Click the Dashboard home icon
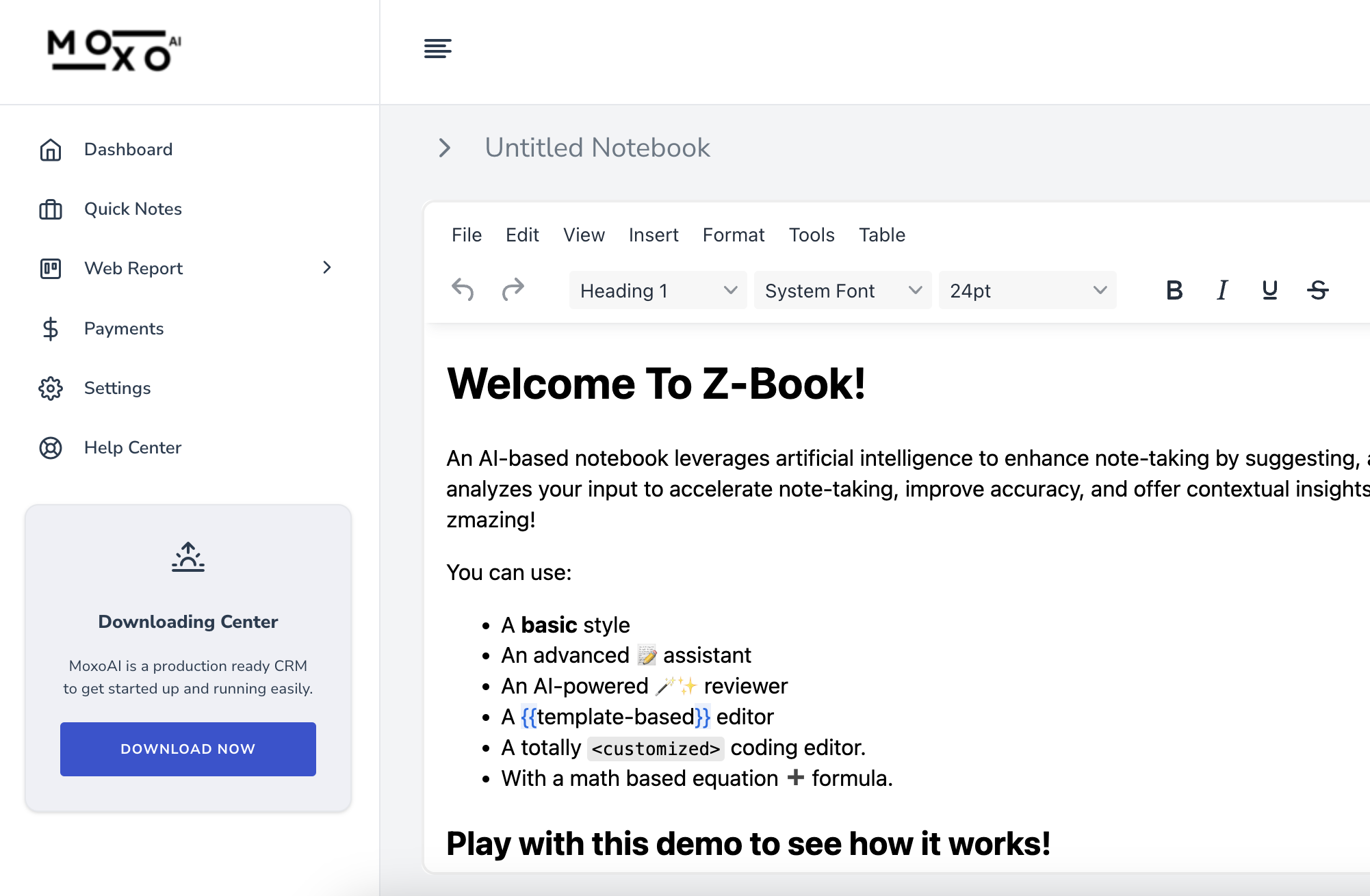Screen dimensions: 1370x896 click(x=51, y=150)
